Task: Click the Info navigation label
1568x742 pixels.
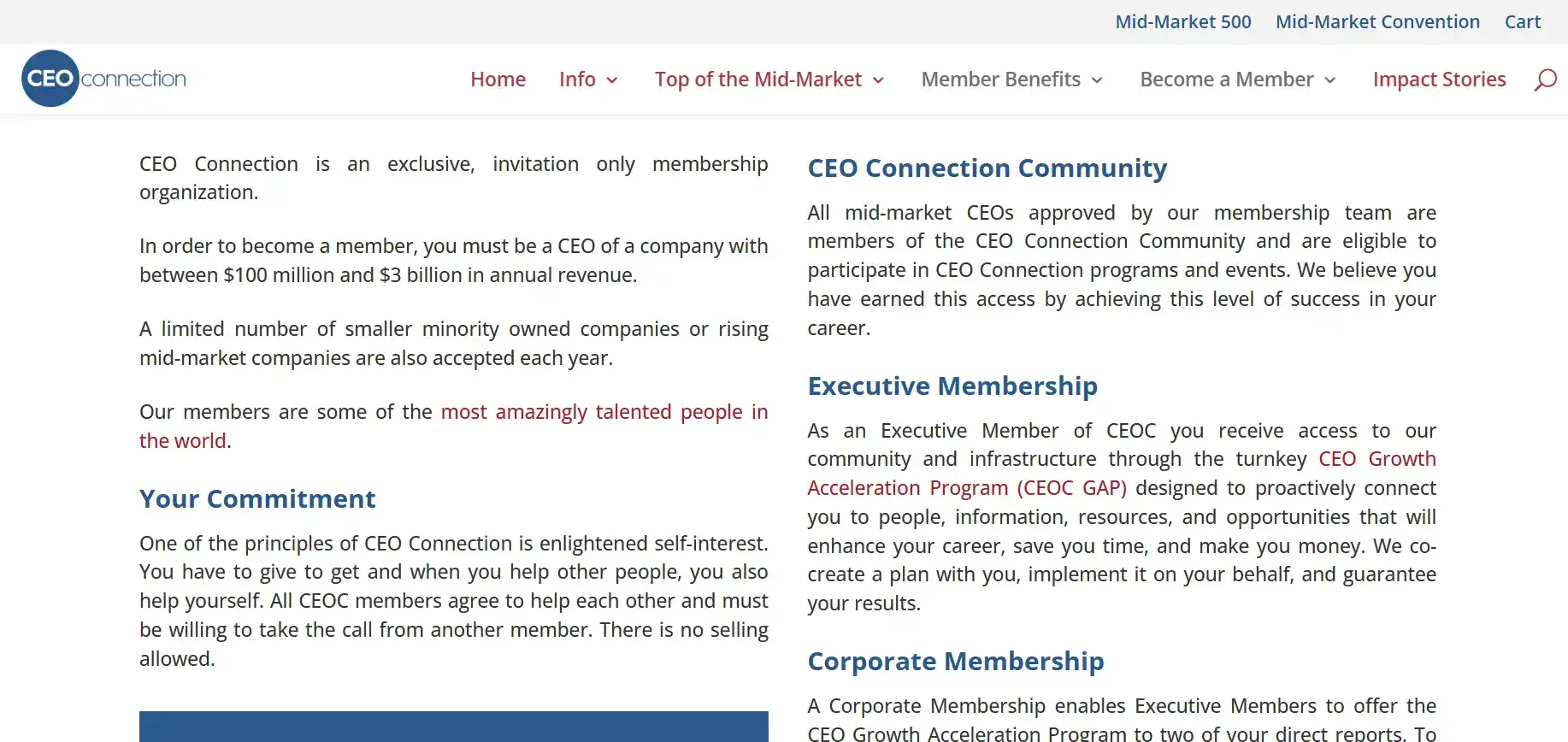Action: click(x=575, y=79)
